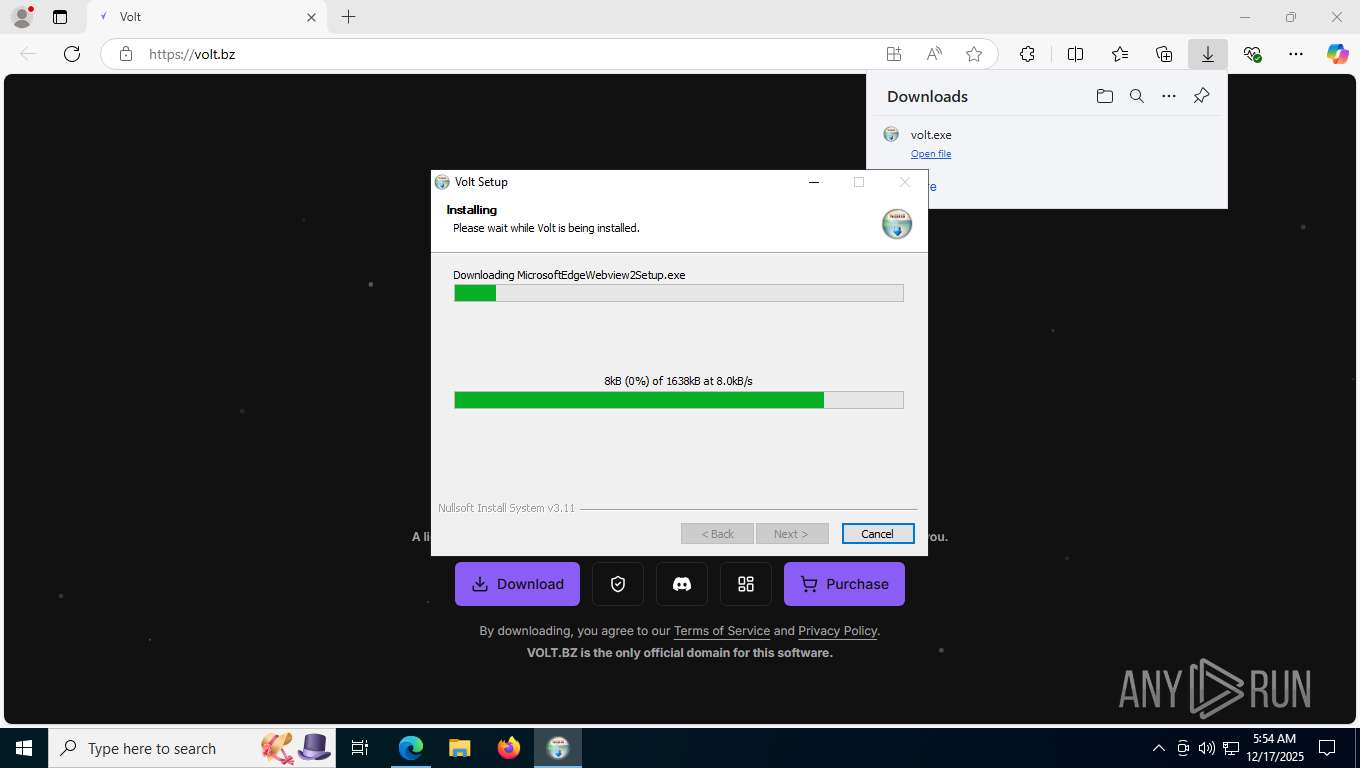Switch to Volt Setup taskbar icon
The width and height of the screenshot is (1360, 768).
558,748
